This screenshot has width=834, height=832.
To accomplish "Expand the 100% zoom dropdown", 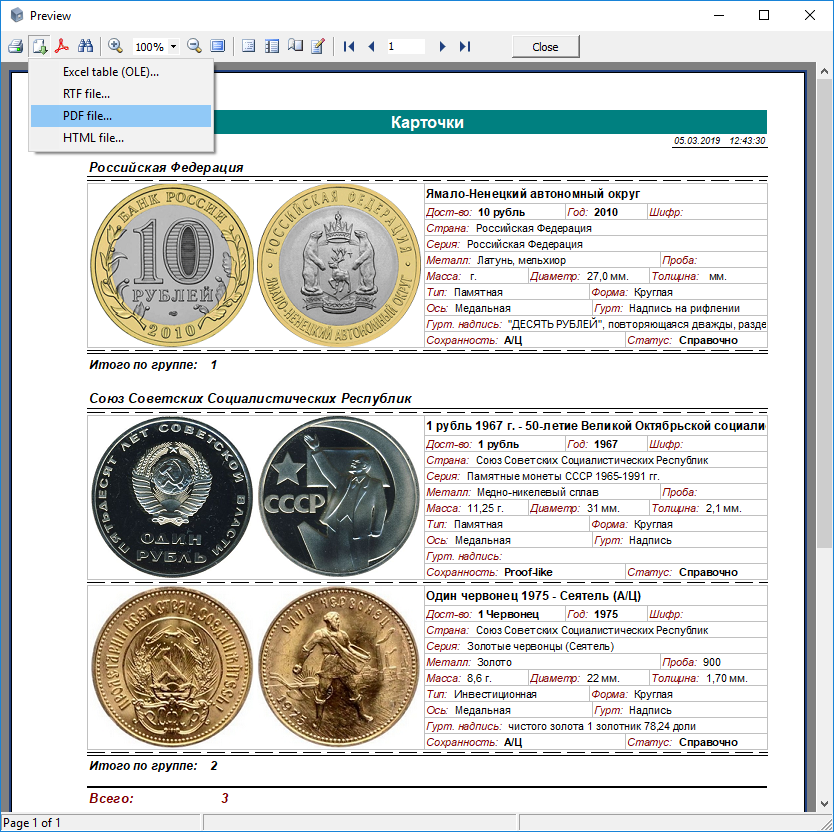I will (174, 47).
